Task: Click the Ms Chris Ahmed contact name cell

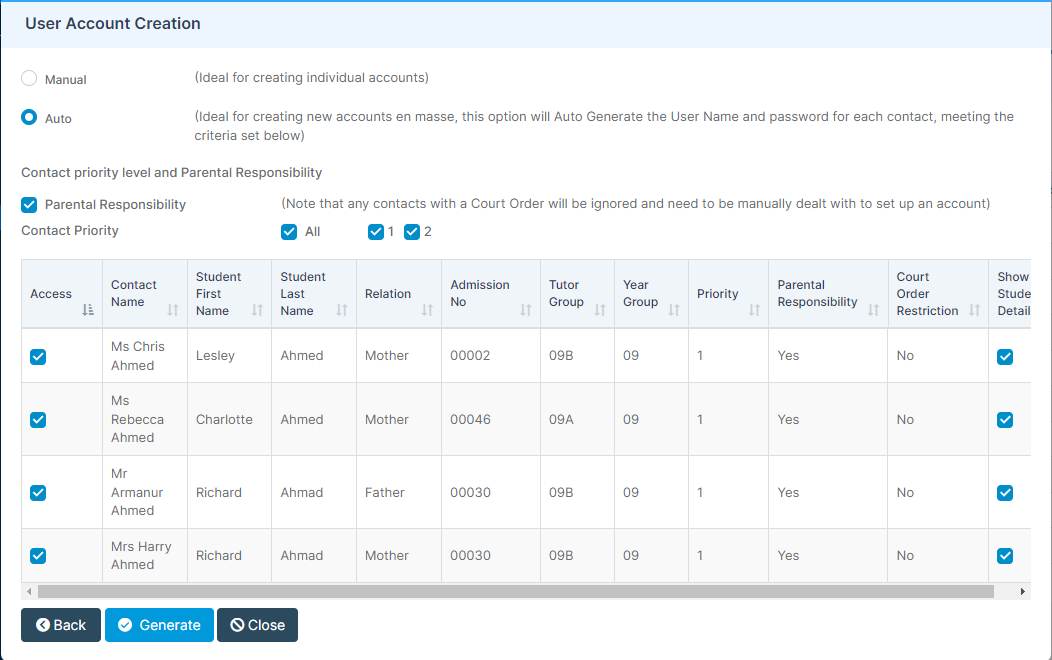Action: [145, 355]
